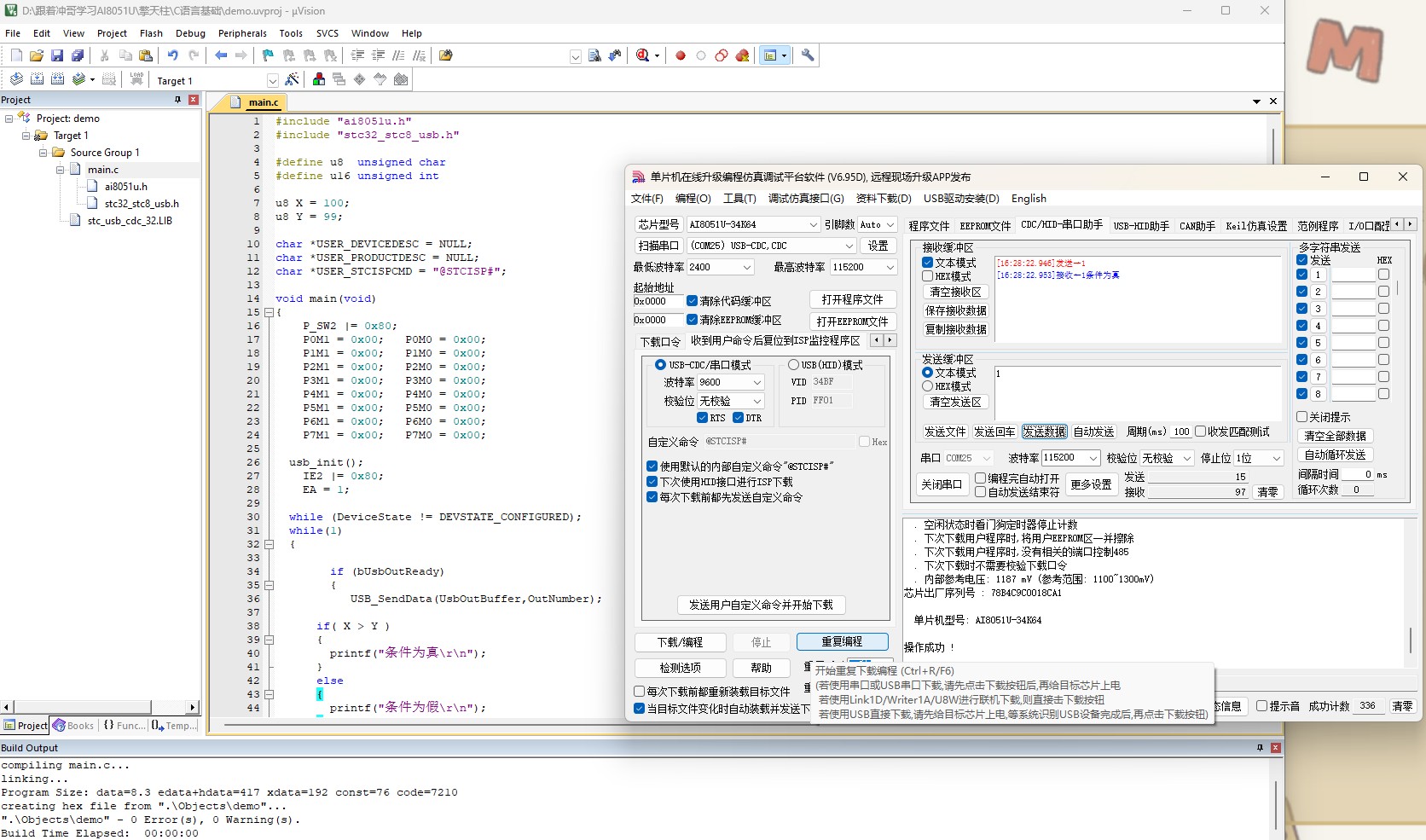Screen dimensions: 1426x840
Task: Switch to the Keil仿真设置 tab
Action: click(x=1255, y=226)
